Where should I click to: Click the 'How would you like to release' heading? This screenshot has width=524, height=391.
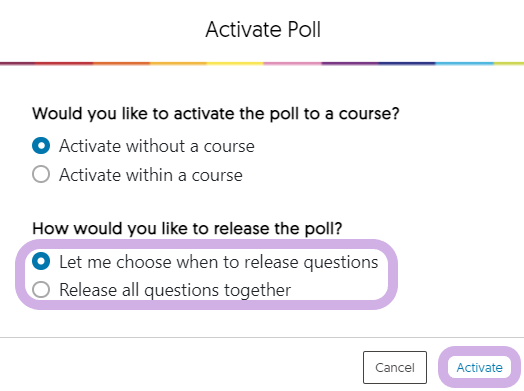(187, 229)
